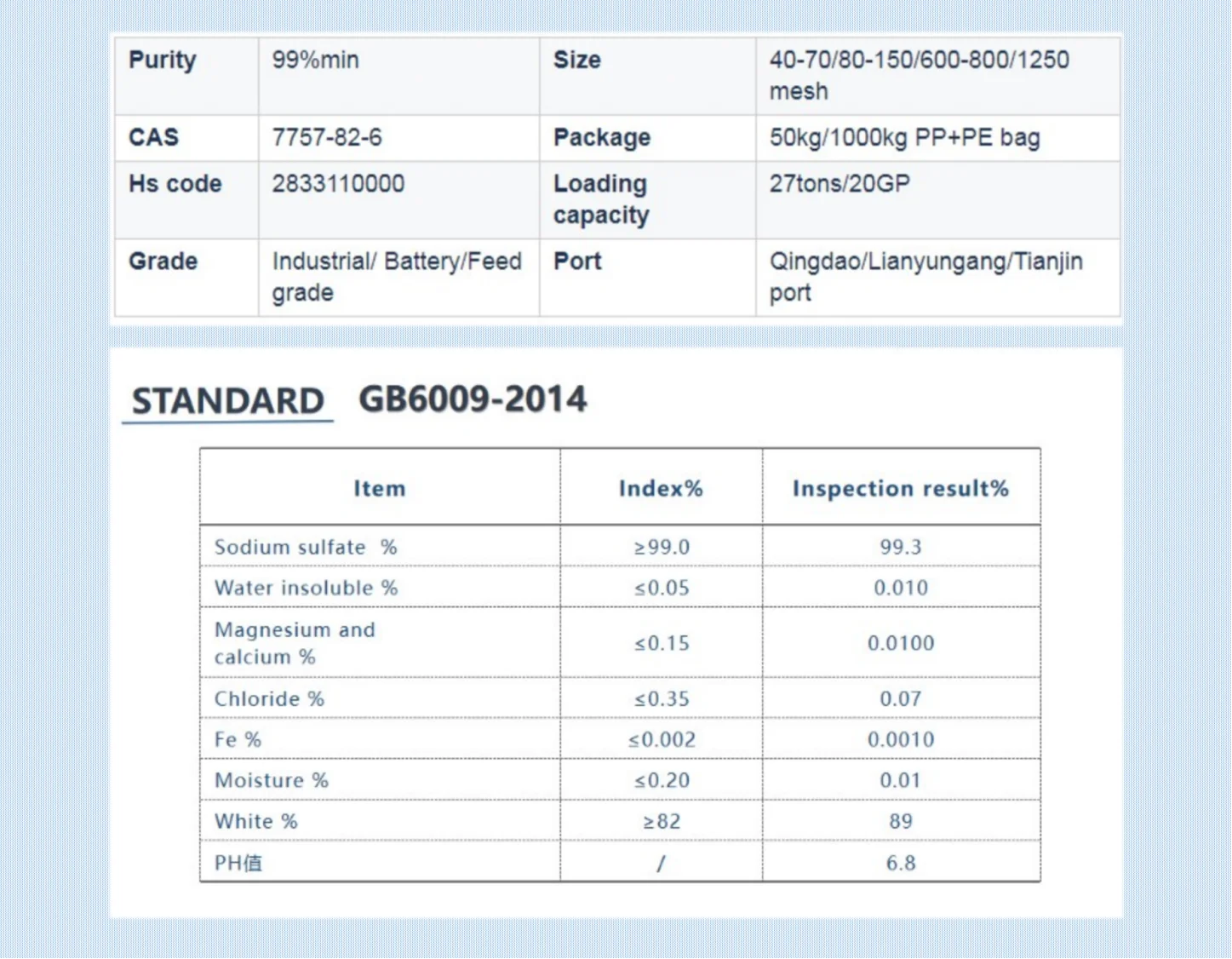Screen dimensions: 1232x959
Task: Click the '≥99.0' index value
Action: (662, 547)
